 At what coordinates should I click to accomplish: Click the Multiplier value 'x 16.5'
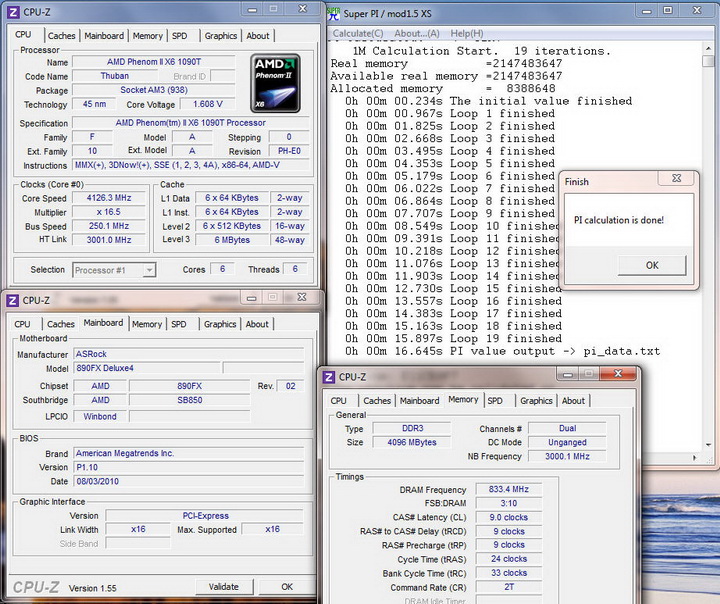tap(109, 212)
